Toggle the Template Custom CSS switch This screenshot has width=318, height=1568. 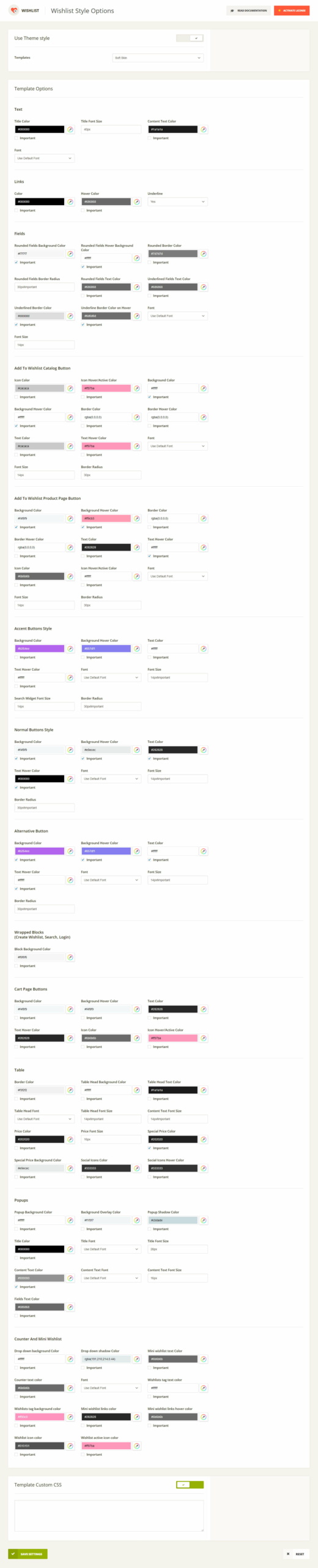tap(190, 1485)
